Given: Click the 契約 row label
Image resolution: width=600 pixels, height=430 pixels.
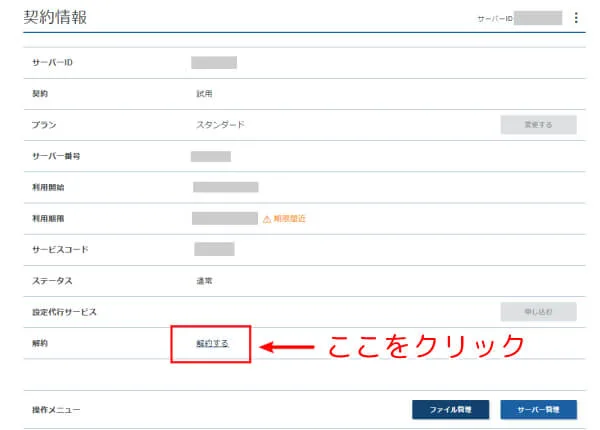Looking at the screenshot, I should (x=40, y=94).
